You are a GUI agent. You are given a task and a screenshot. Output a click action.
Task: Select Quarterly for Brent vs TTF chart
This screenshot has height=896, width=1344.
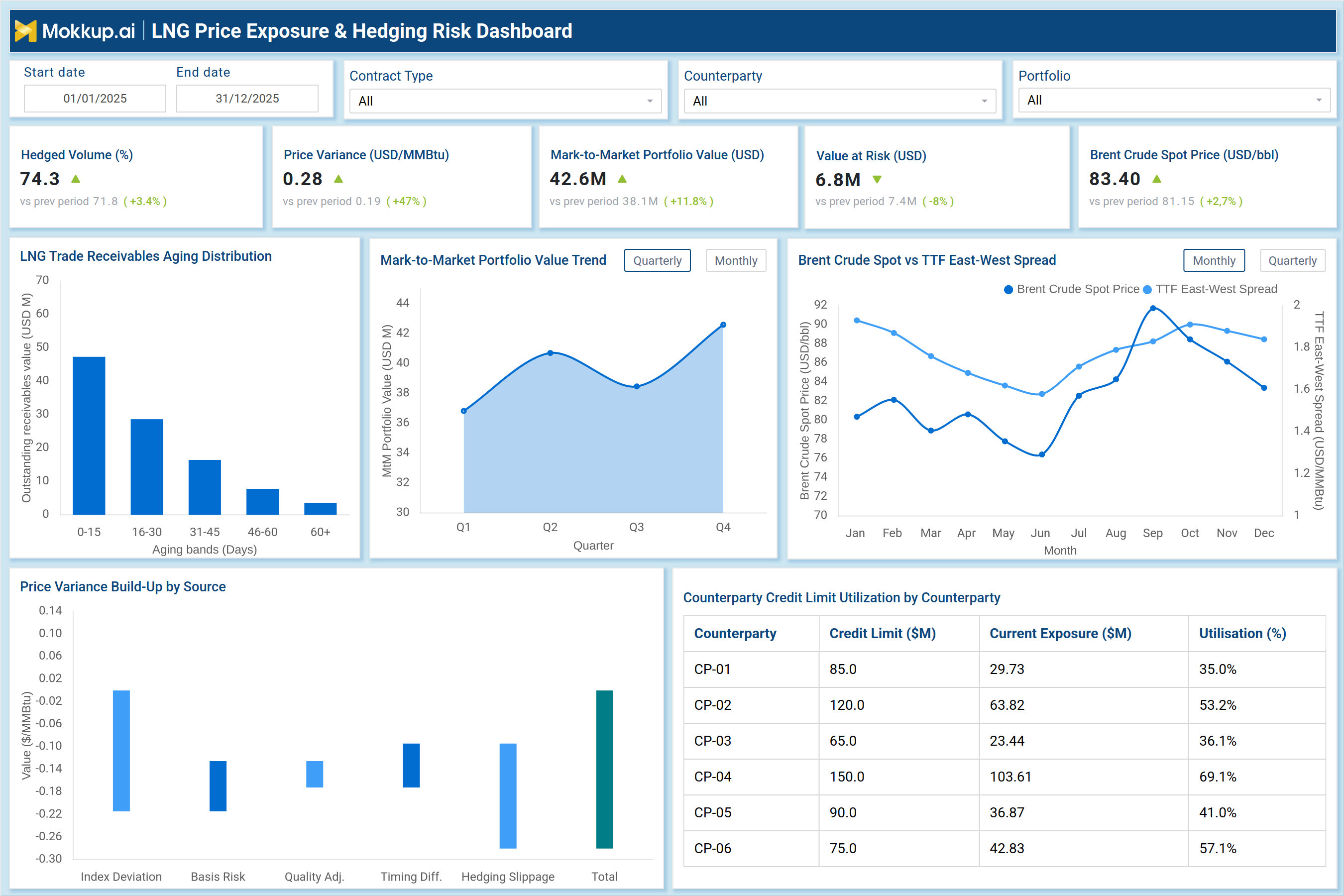tap(1292, 260)
